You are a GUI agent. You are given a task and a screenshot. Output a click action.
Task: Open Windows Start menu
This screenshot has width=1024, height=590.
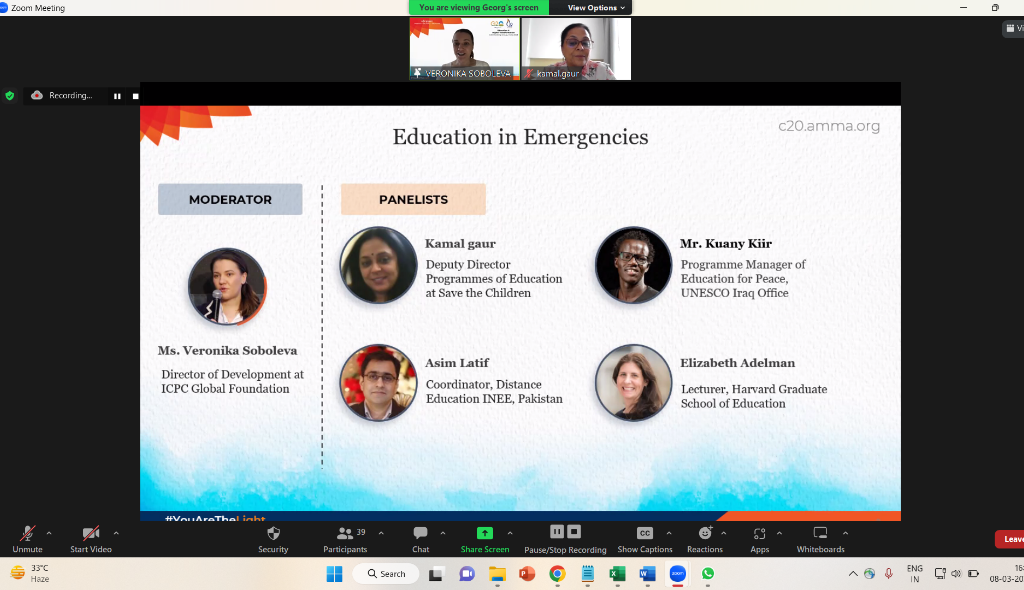pyautogui.click(x=334, y=574)
